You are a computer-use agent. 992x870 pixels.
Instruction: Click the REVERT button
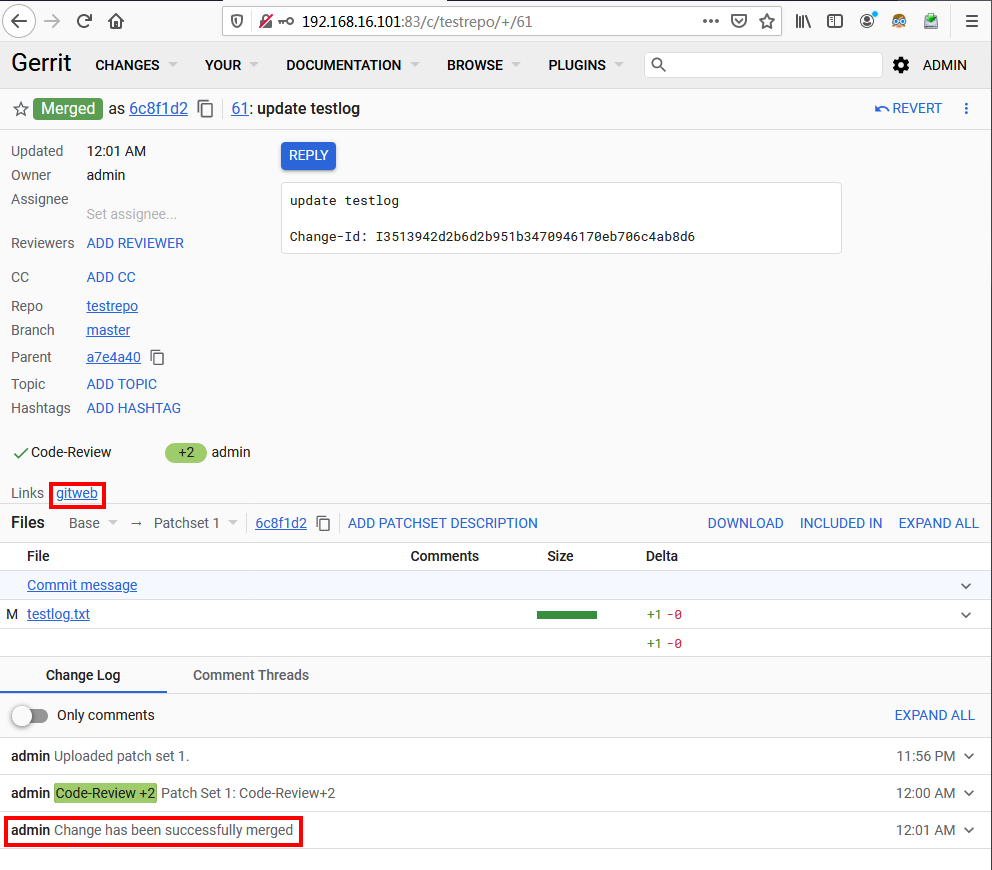point(908,108)
